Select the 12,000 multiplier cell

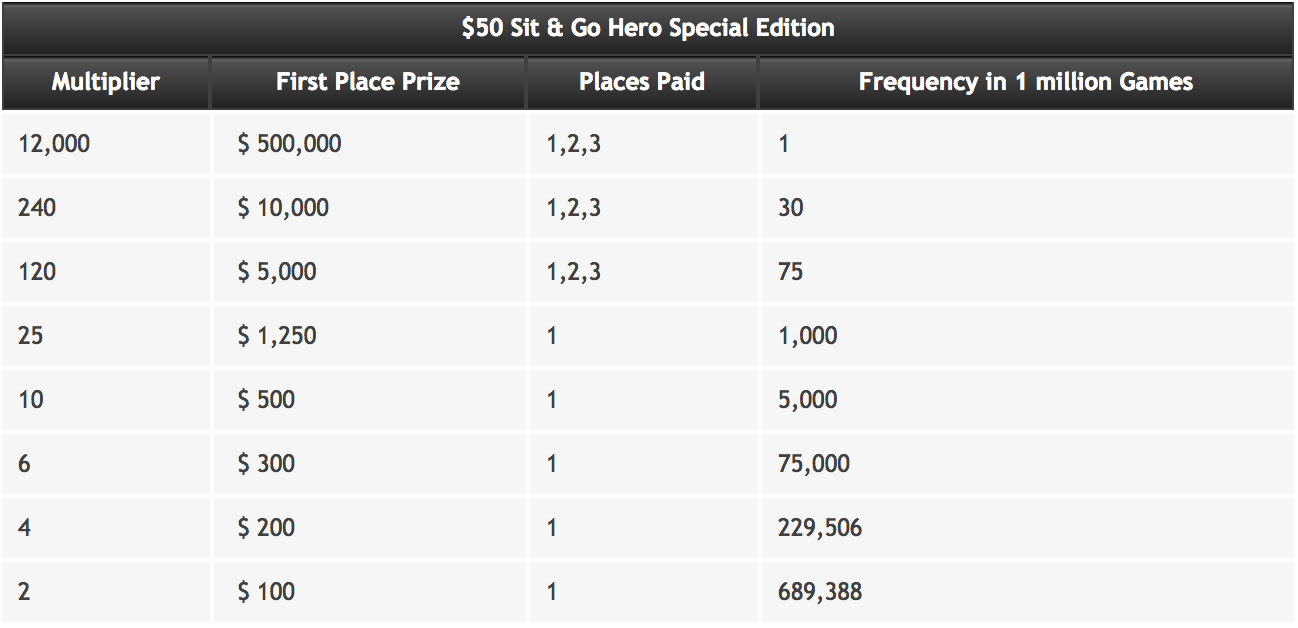coord(106,144)
